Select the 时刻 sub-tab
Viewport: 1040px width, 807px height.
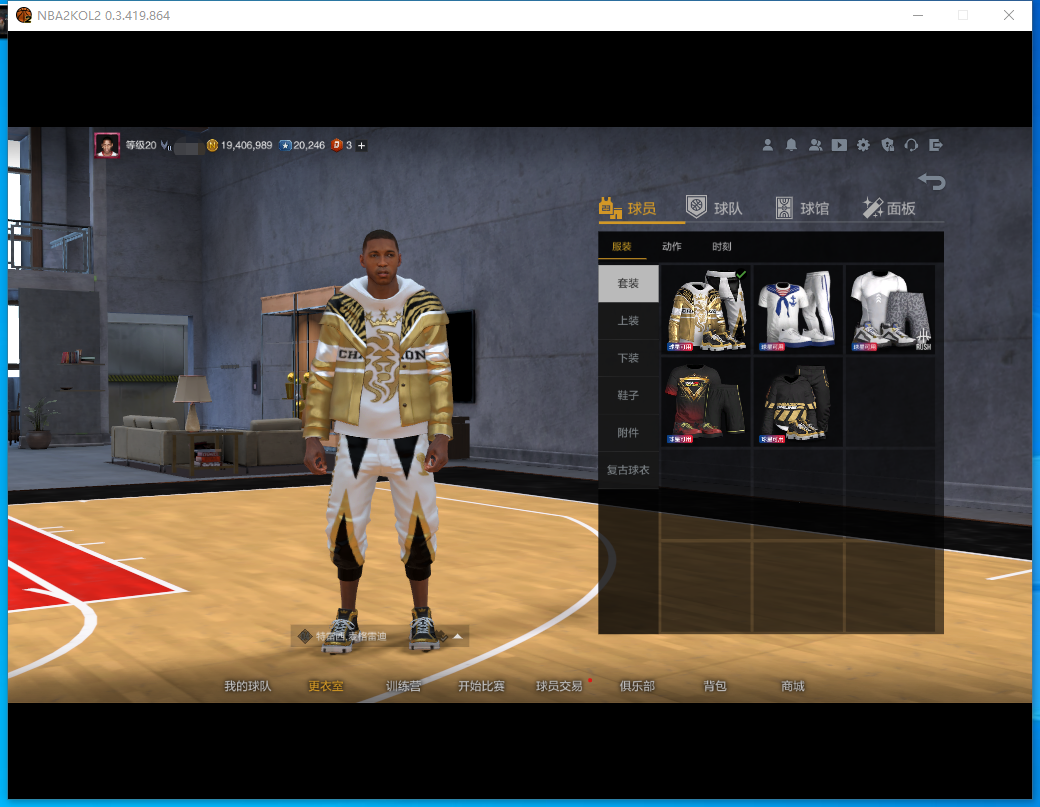click(x=722, y=246)
